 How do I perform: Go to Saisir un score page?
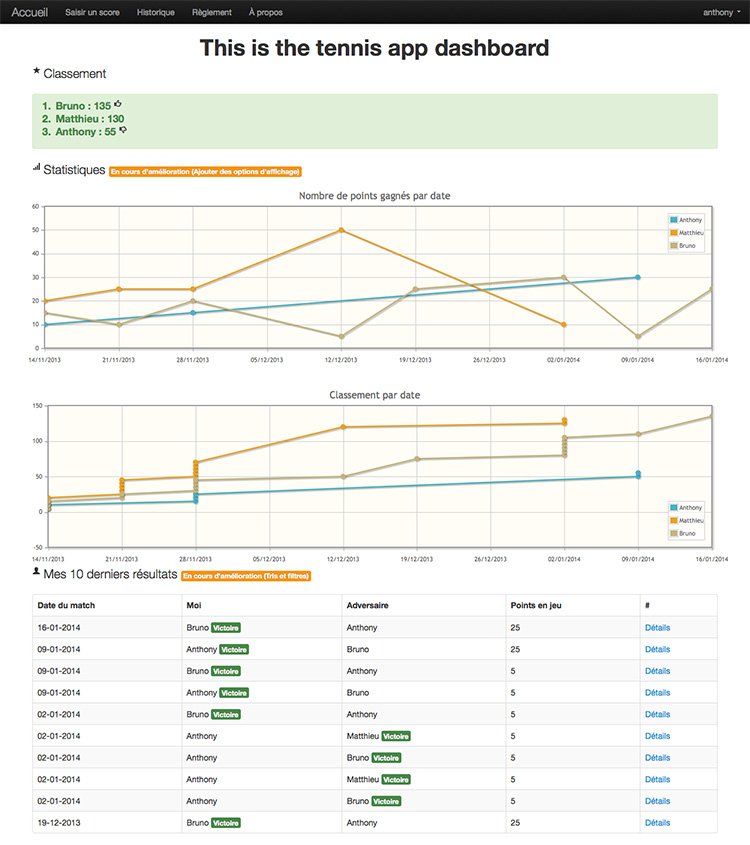coord(92,12)
